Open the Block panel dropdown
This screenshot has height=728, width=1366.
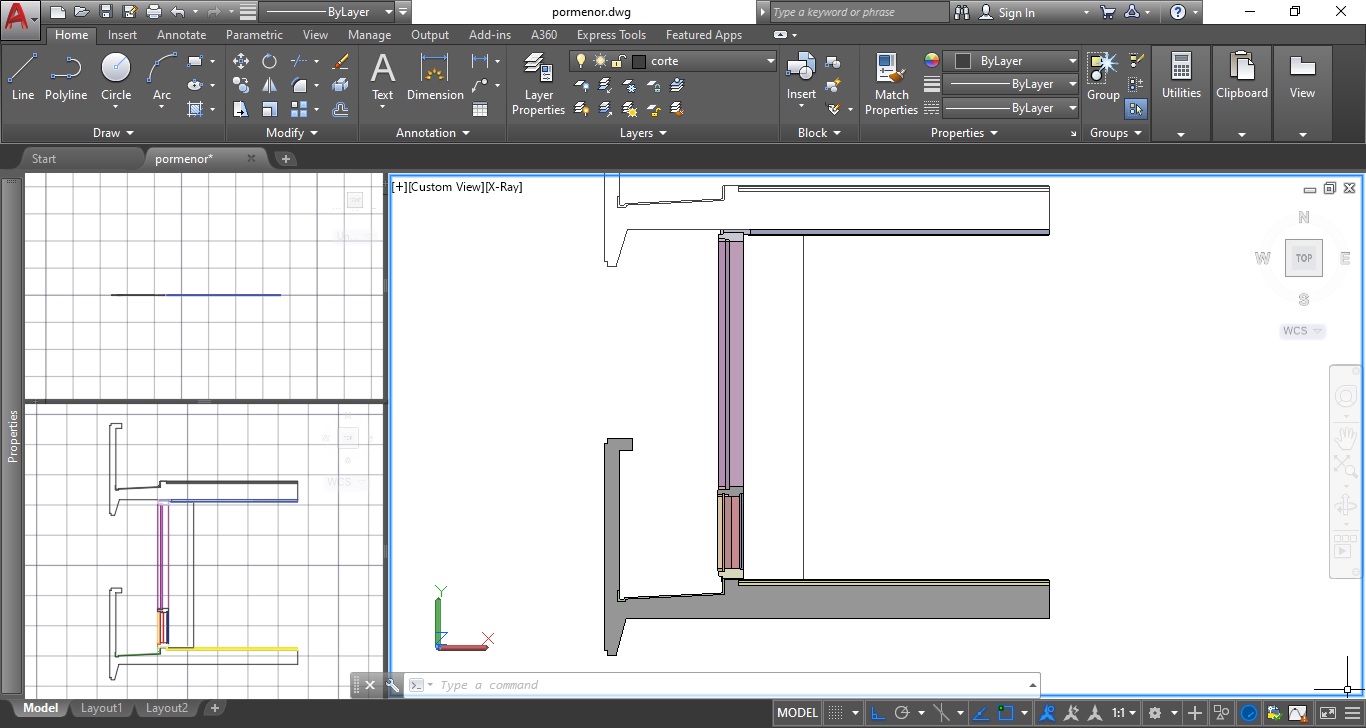coord(819,132)
